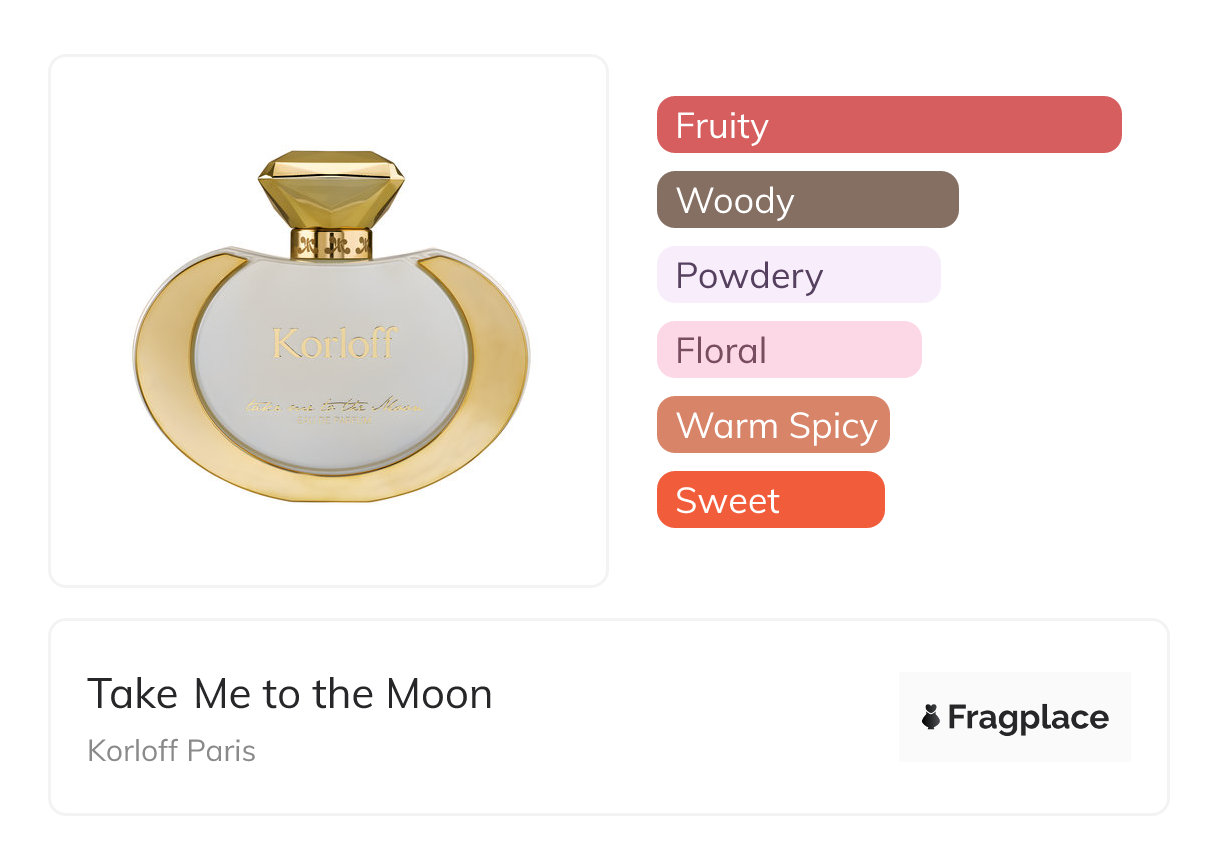
Task: Pick the Floral accord bar
Action: pos(789,350)
